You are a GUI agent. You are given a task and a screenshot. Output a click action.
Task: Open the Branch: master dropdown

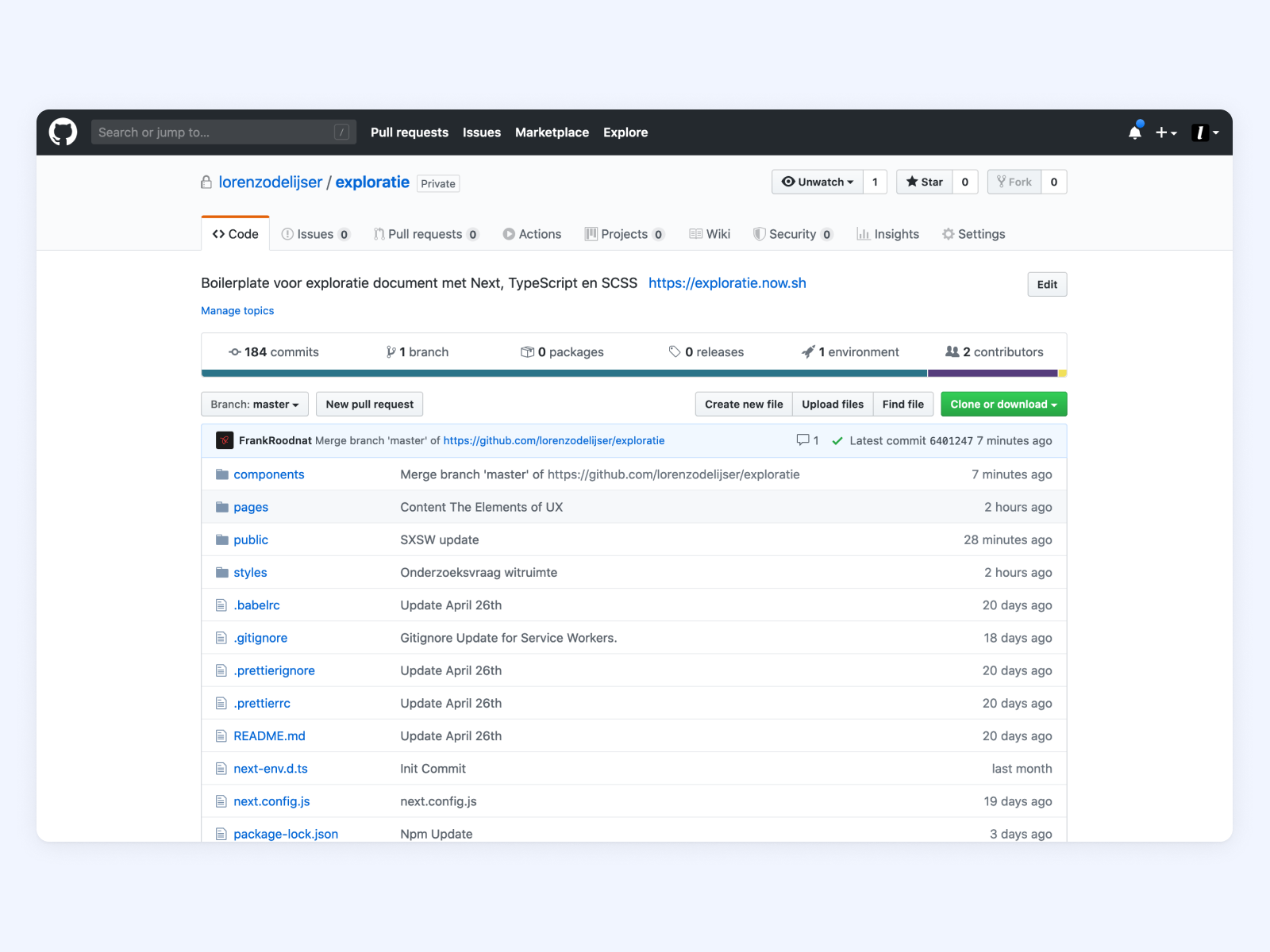(254, 404)
